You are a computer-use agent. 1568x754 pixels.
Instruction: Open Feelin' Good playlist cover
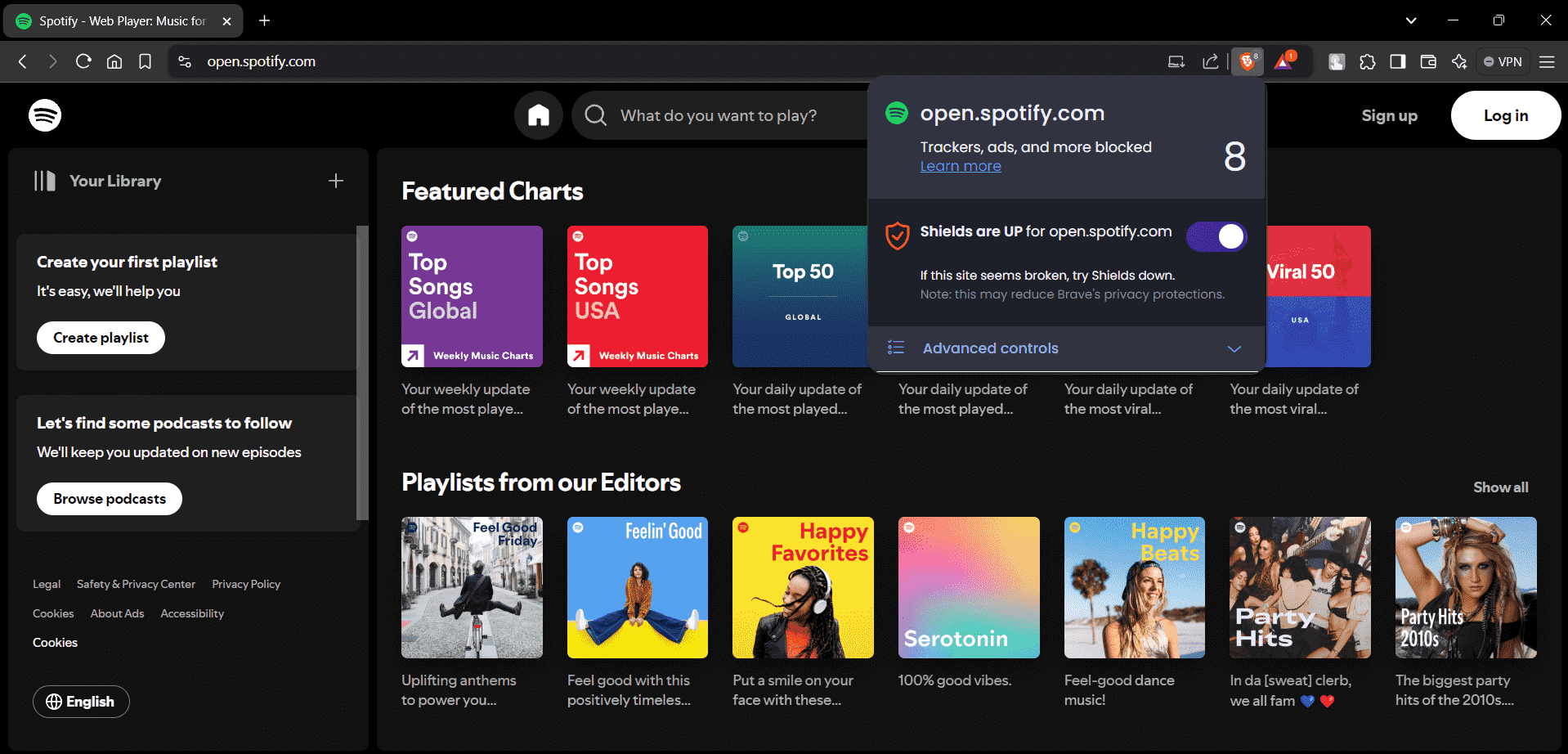coord(638,587)
